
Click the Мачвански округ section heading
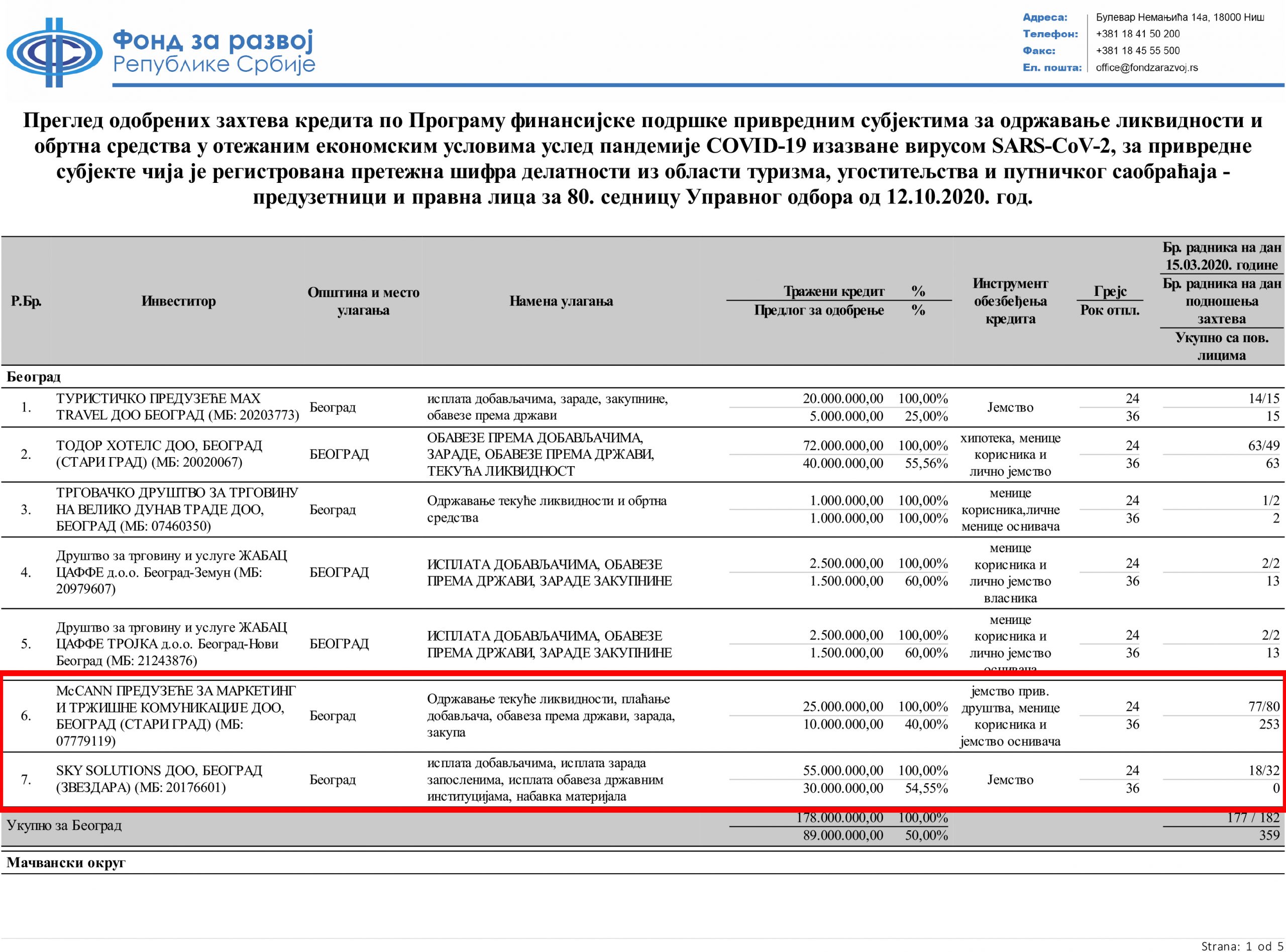[66, 863]
